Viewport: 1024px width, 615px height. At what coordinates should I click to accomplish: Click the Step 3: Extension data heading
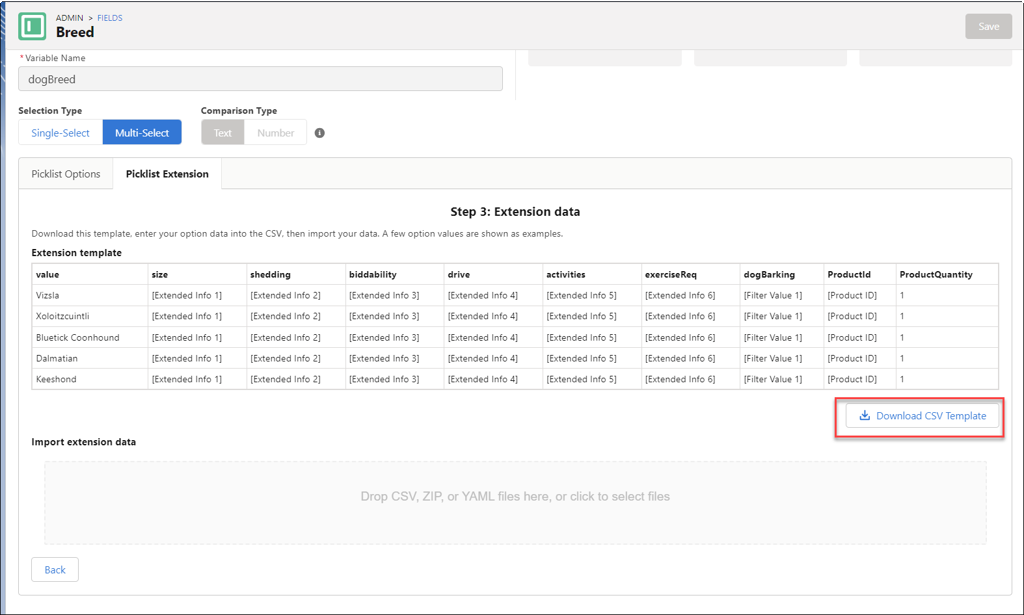tap(515, 212)
